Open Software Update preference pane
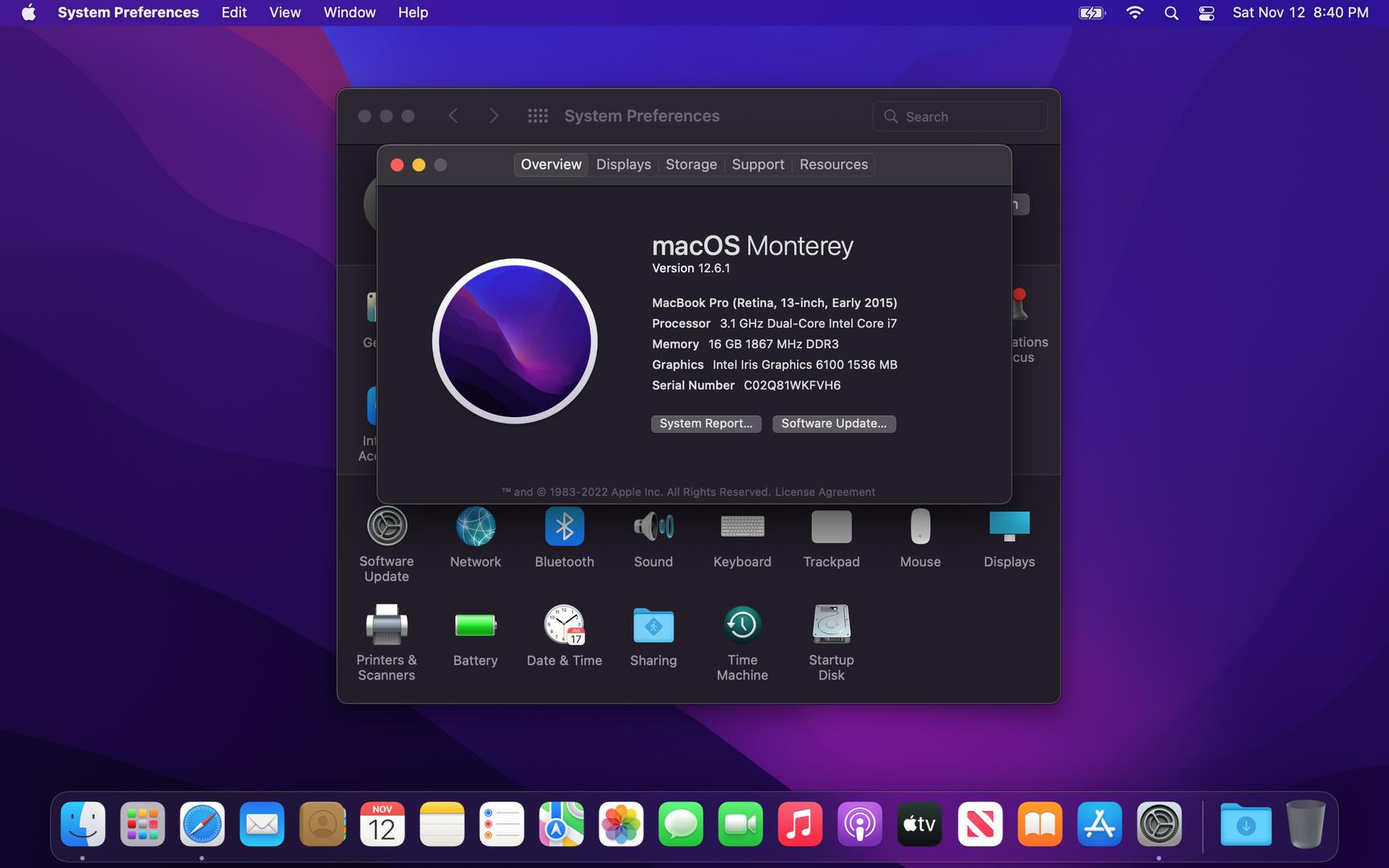 tap(387, 544)
